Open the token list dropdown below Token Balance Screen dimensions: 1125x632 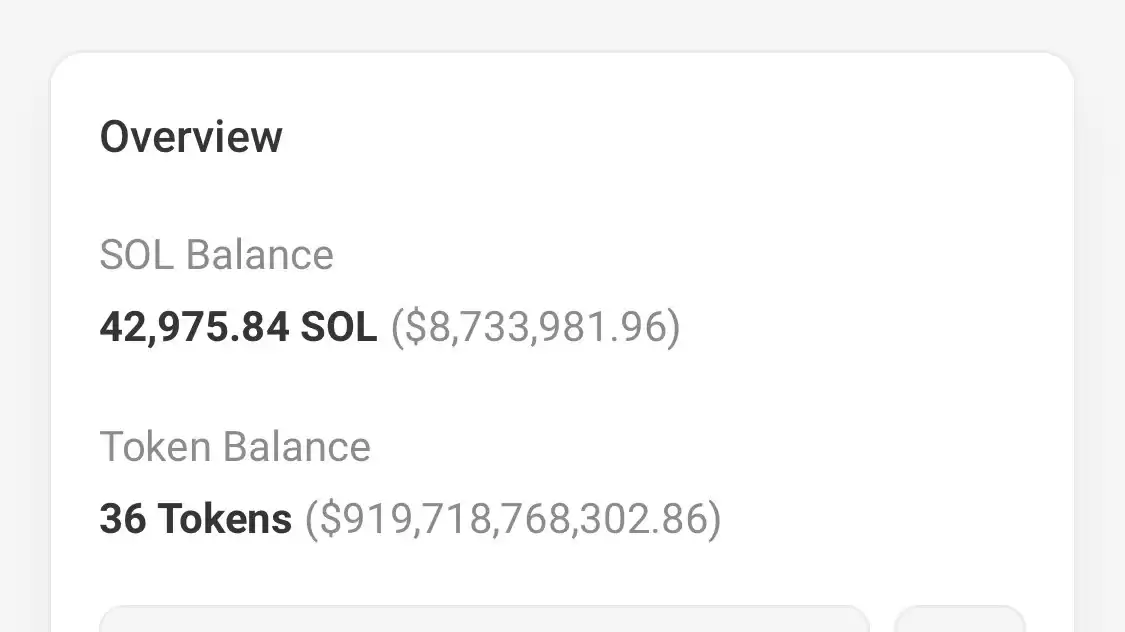pos(484,619)
